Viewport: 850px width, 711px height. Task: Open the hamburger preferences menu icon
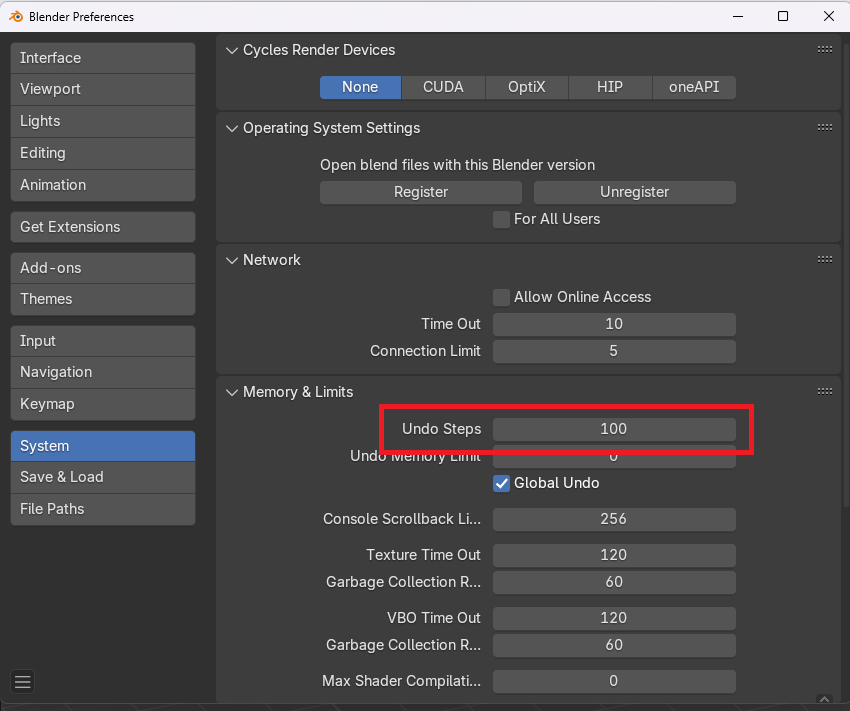[23, 681]
